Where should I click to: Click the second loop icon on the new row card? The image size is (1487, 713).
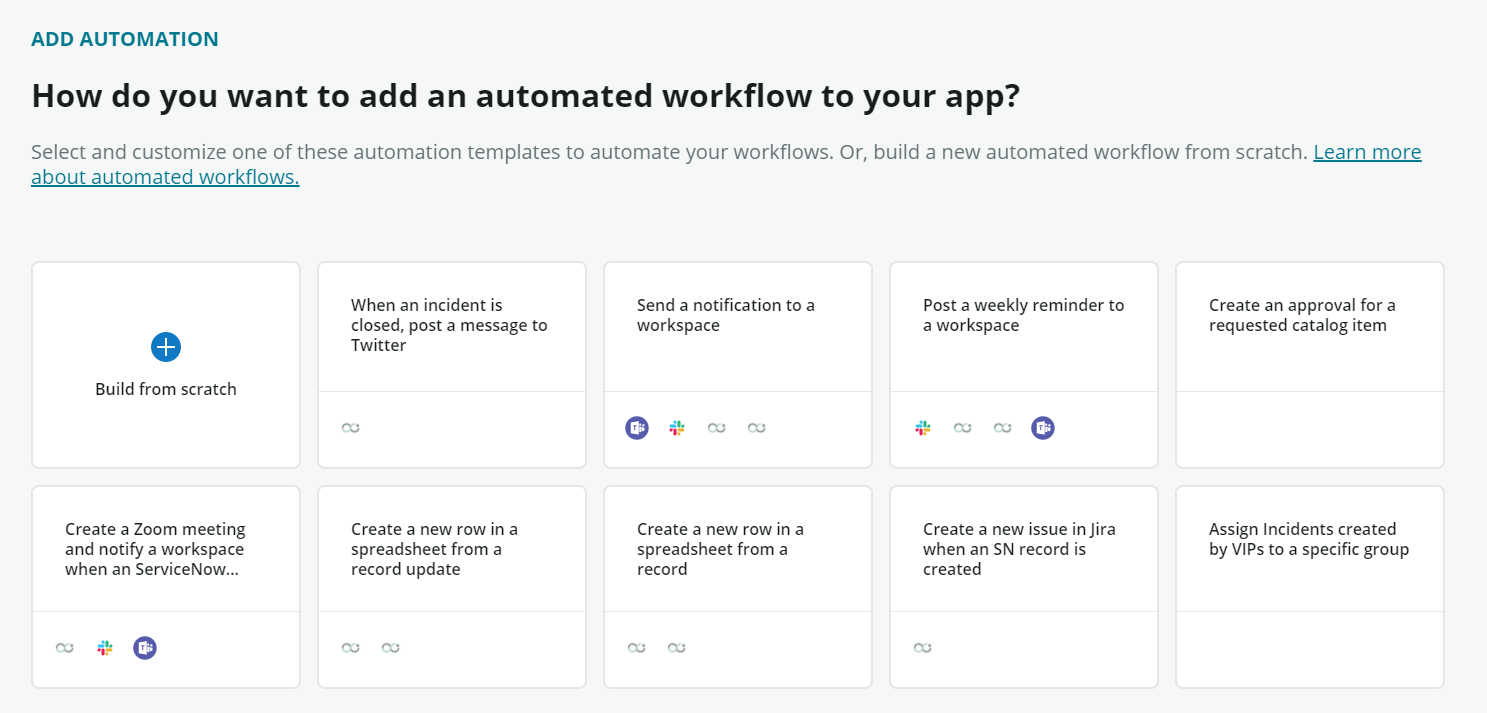pyautogui.click(x=677, y=647)
